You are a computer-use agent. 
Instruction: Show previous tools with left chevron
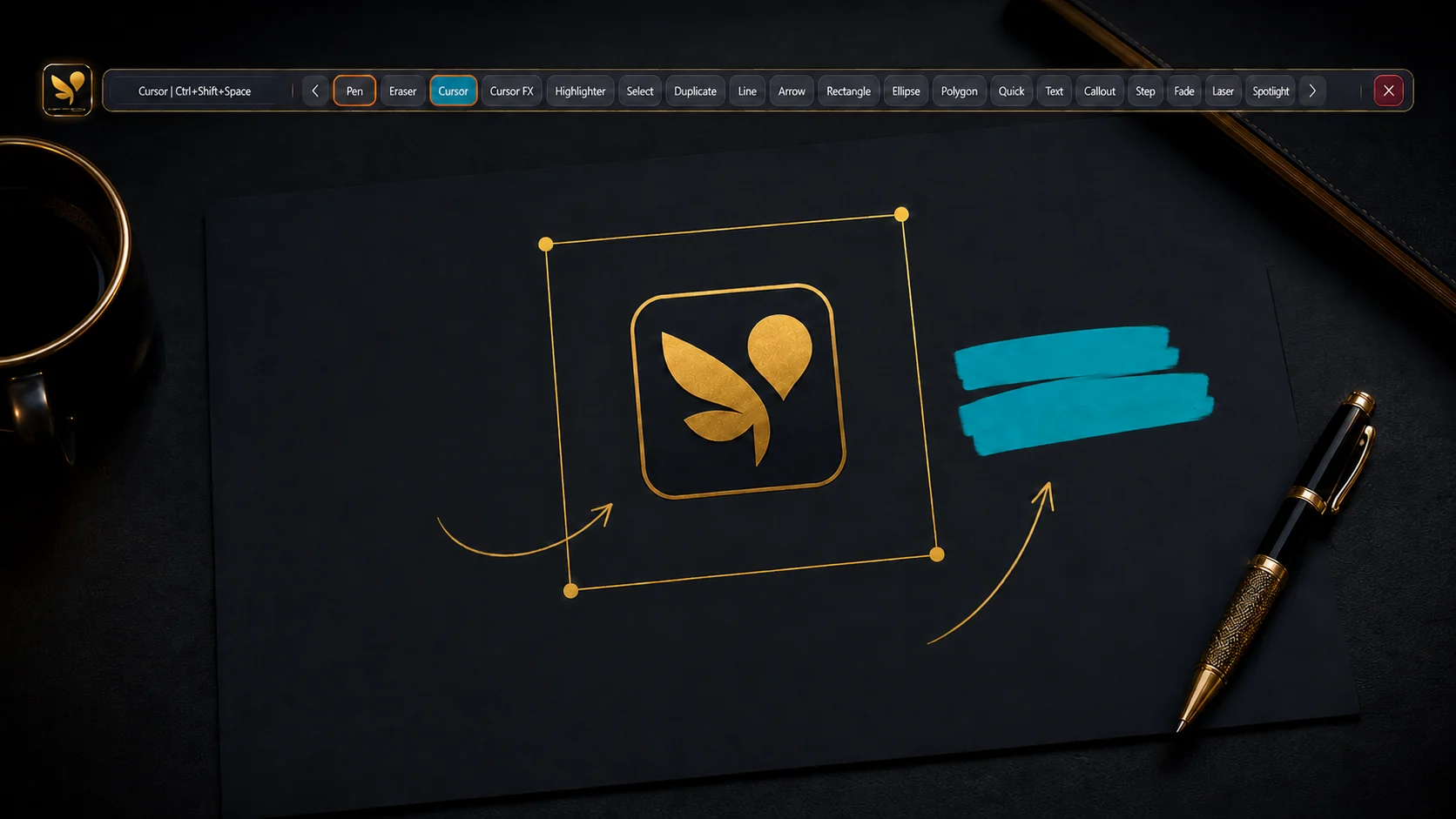coord(315,91)
